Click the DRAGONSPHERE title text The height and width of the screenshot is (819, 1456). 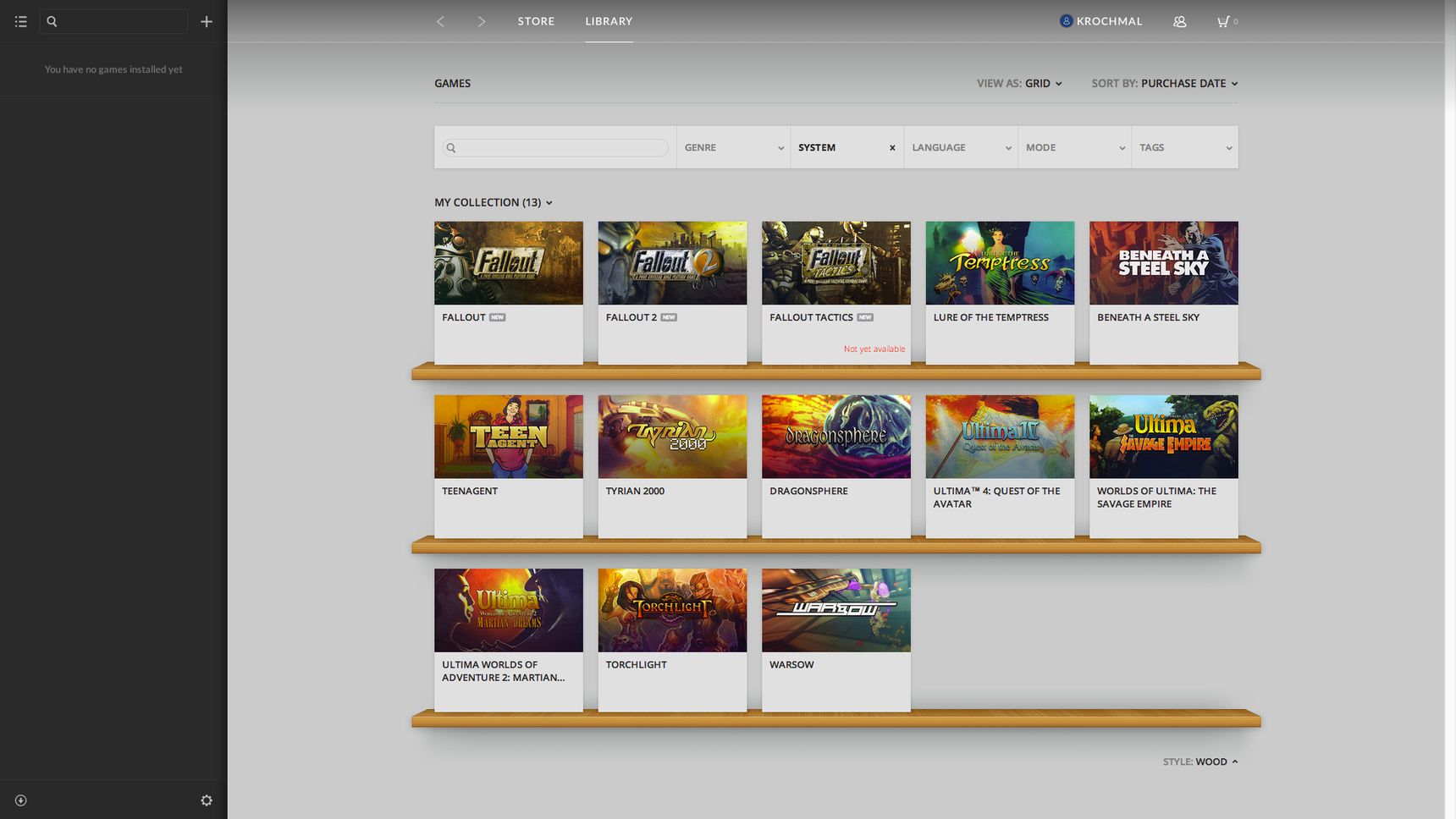[808, 491]
